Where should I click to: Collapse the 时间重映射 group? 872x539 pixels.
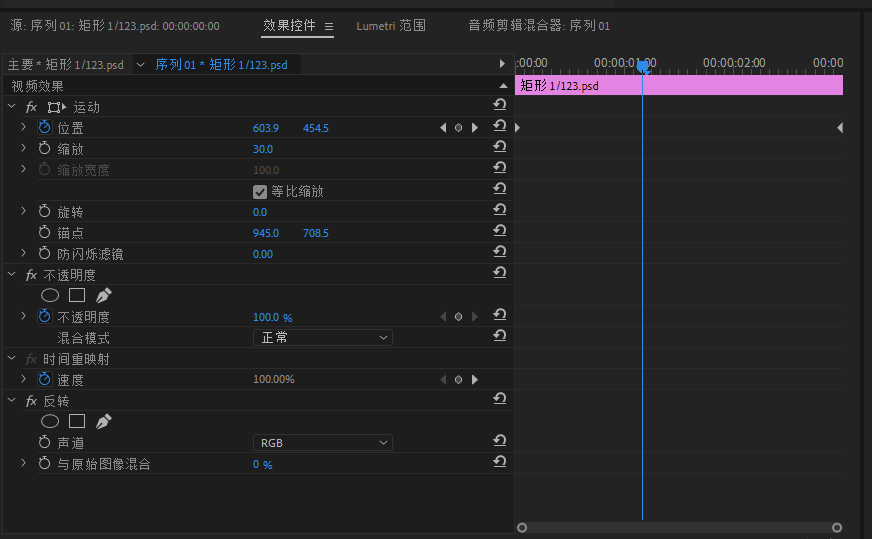coord(12,358)
